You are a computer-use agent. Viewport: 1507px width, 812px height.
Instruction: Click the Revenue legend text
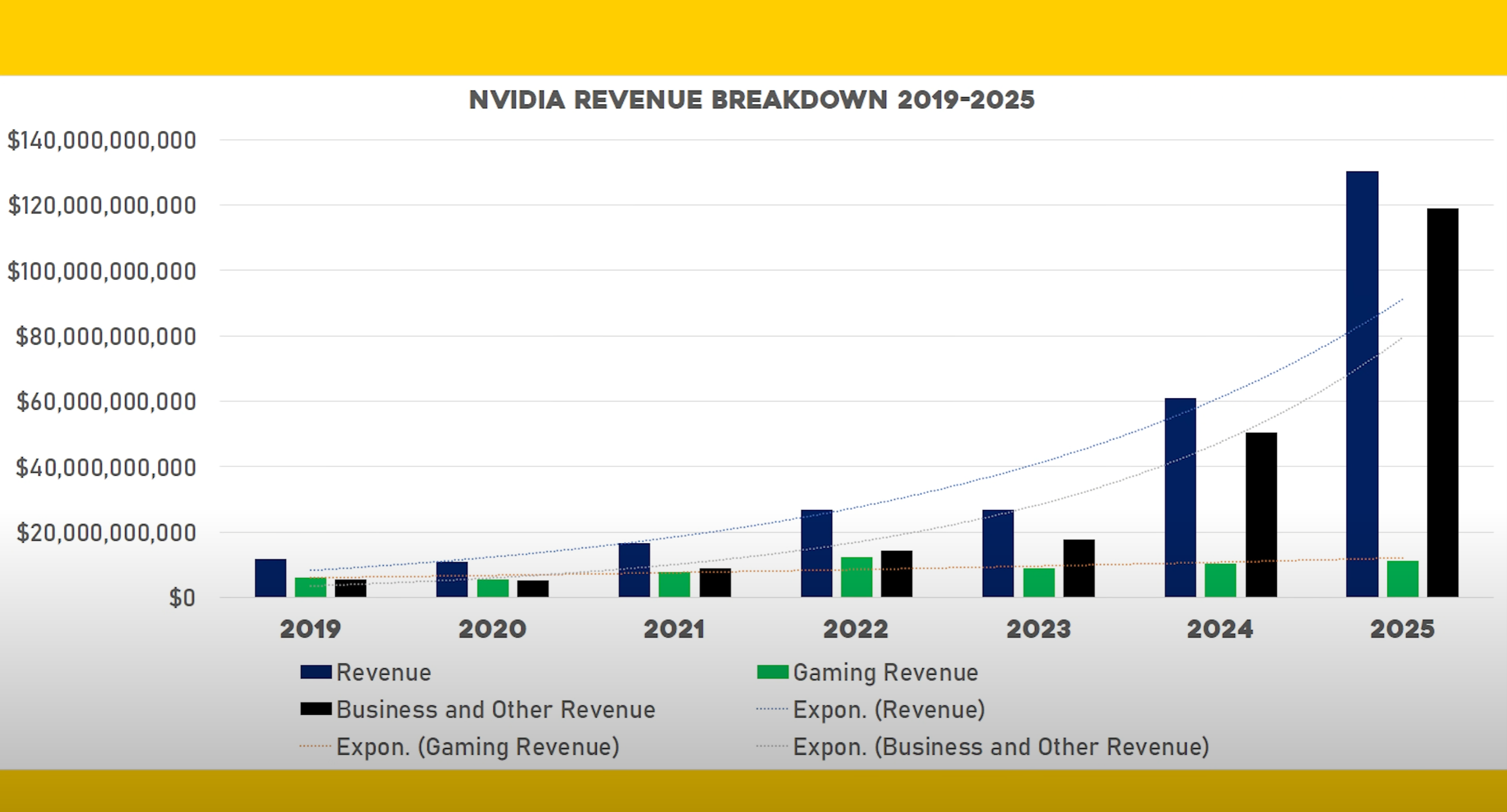pos(384,672)
